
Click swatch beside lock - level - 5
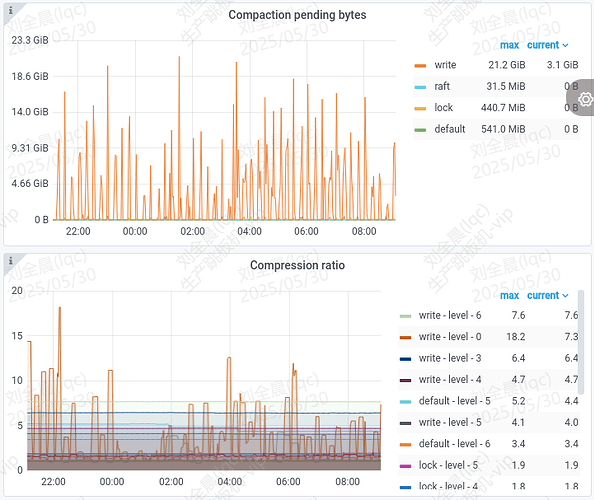point(405,466)
